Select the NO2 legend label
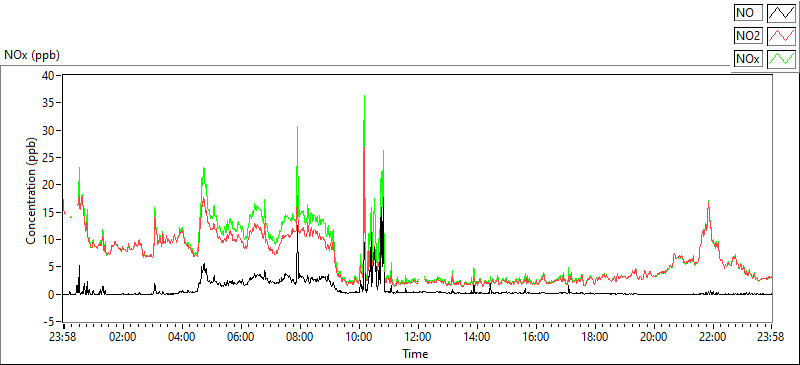 748,36
